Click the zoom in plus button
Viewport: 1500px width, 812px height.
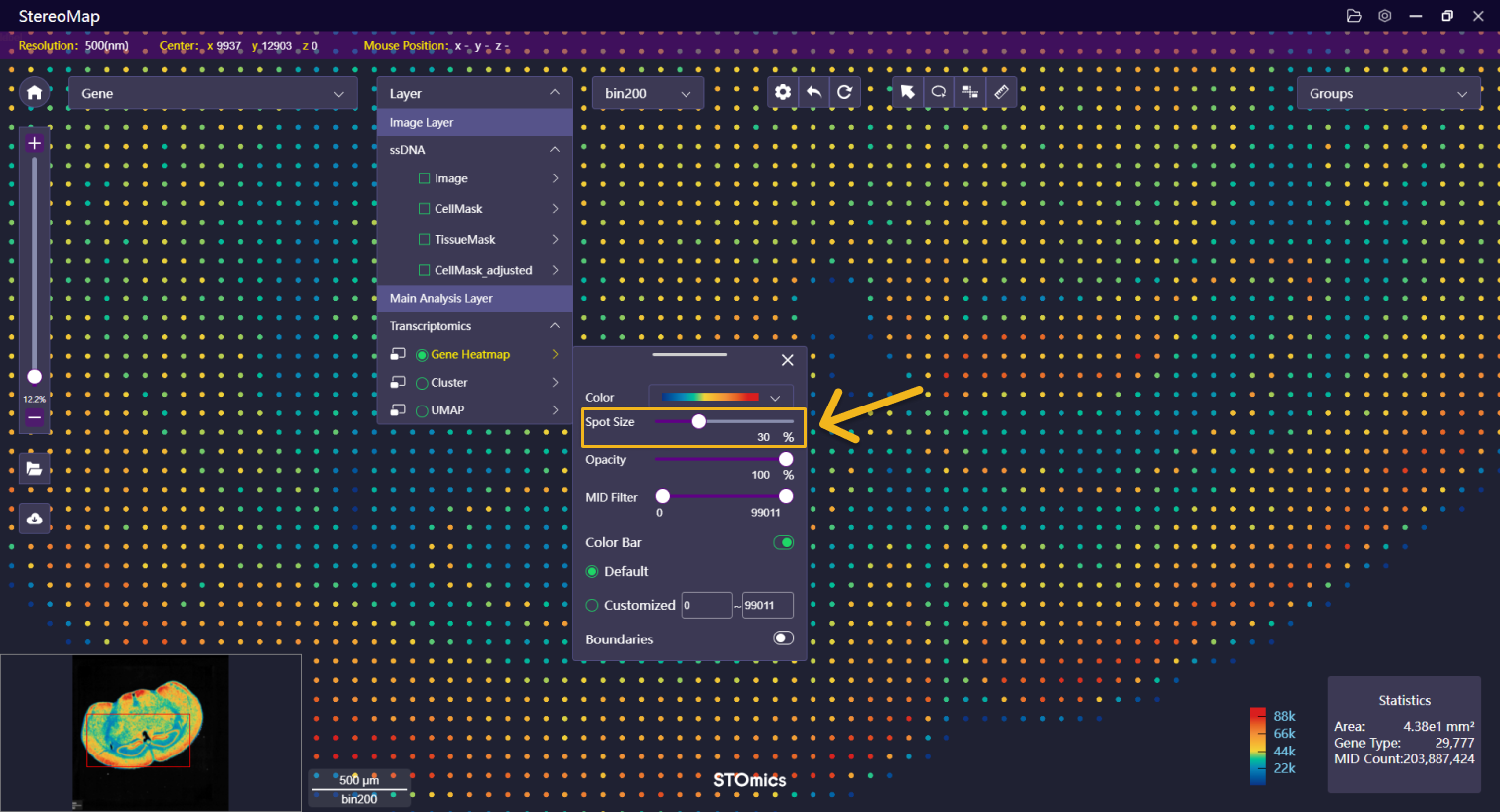coord(34,144)
